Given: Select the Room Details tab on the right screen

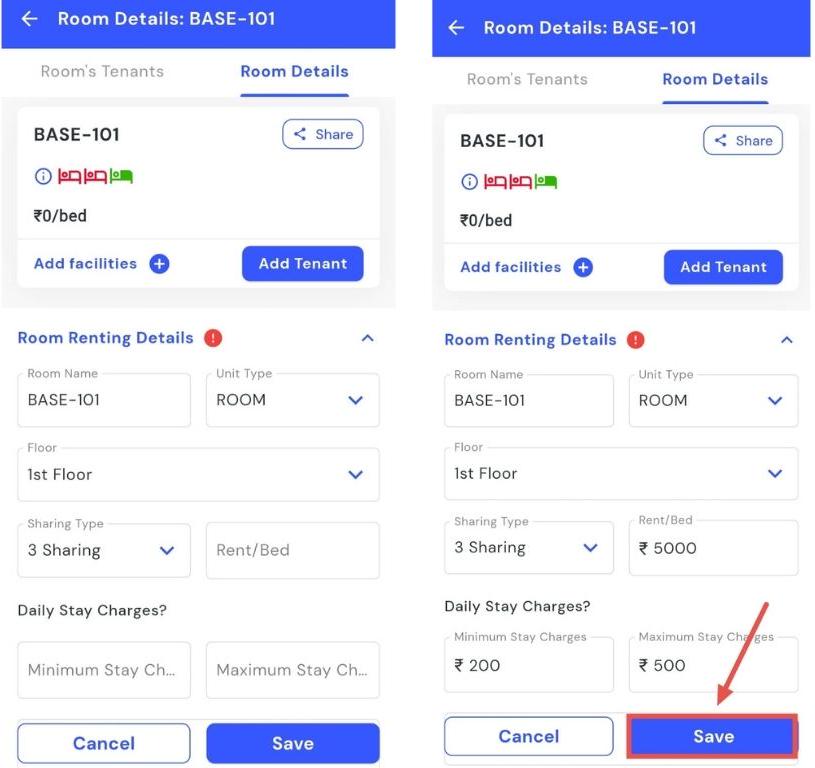Looking at the screenshot, I should click(715, 80).
